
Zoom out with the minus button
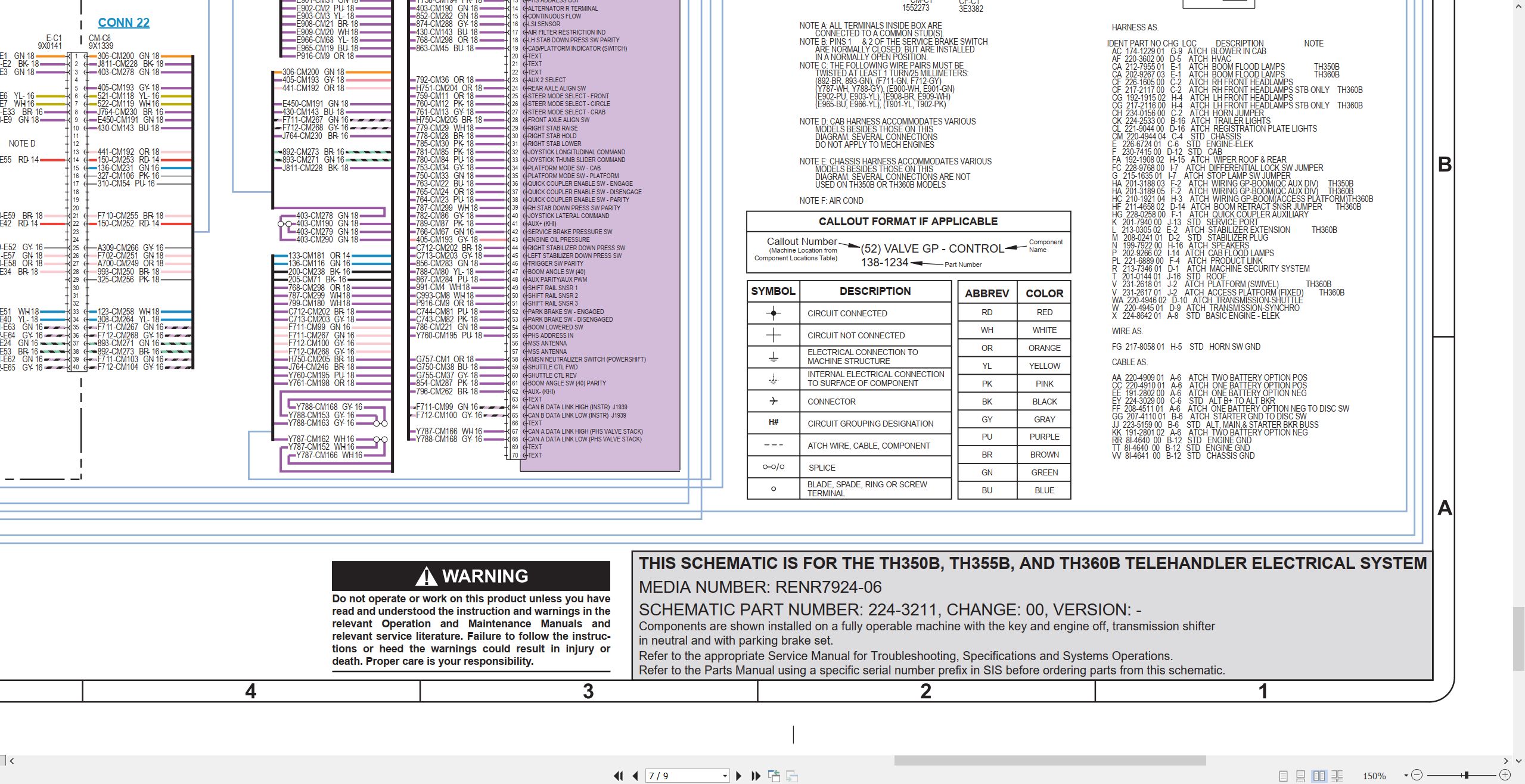coord(1417,776)
